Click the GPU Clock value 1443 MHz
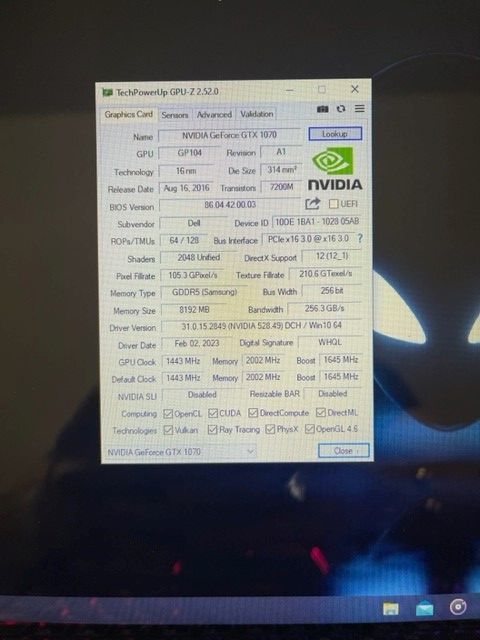The height and width of the screenshot is (640, 480). (183, 361)
